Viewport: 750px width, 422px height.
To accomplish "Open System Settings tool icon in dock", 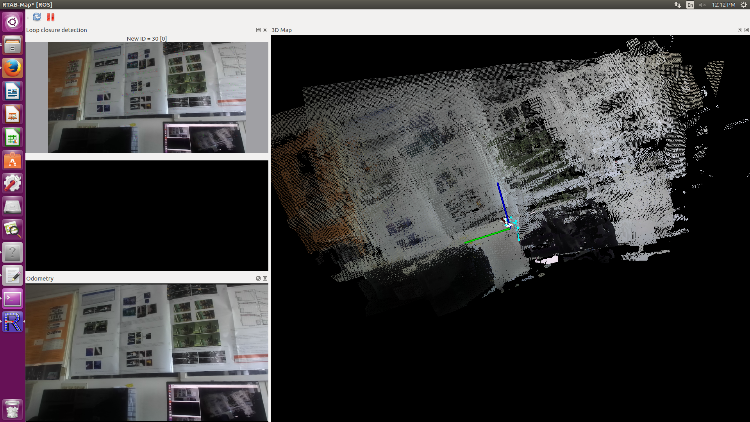I will click(x=13, y=183).
